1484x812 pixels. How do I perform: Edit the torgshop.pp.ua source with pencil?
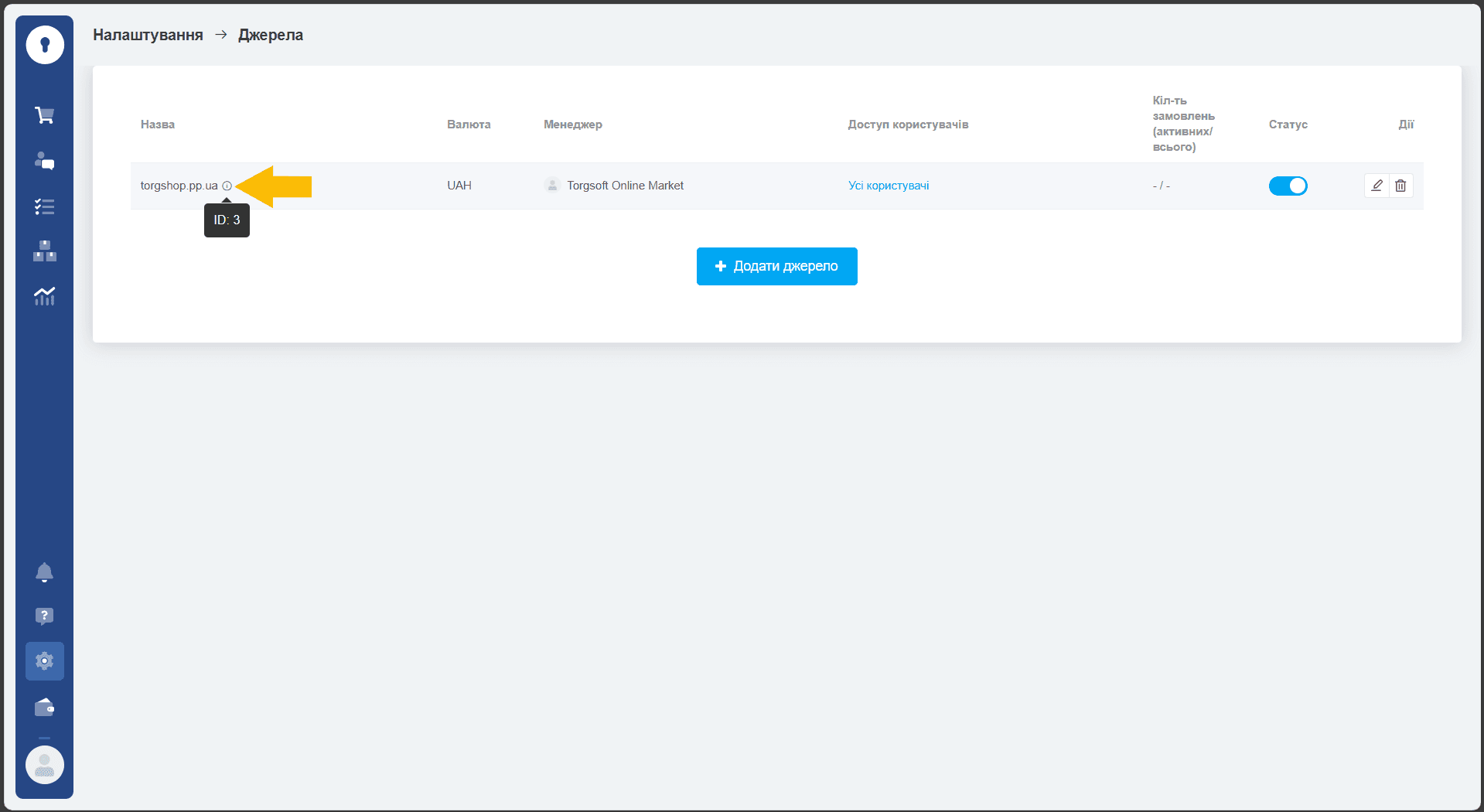[x=1377, y=186]
